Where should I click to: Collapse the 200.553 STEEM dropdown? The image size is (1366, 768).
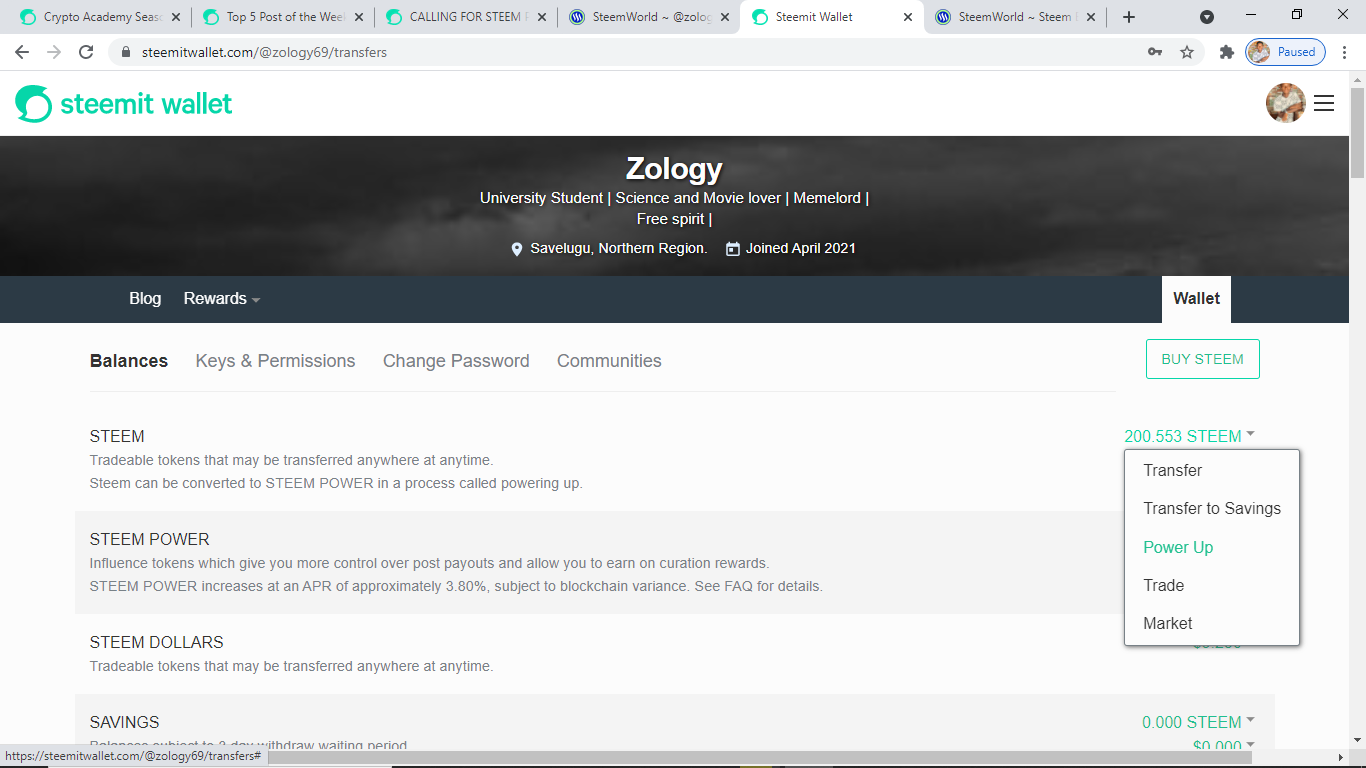1189,436
